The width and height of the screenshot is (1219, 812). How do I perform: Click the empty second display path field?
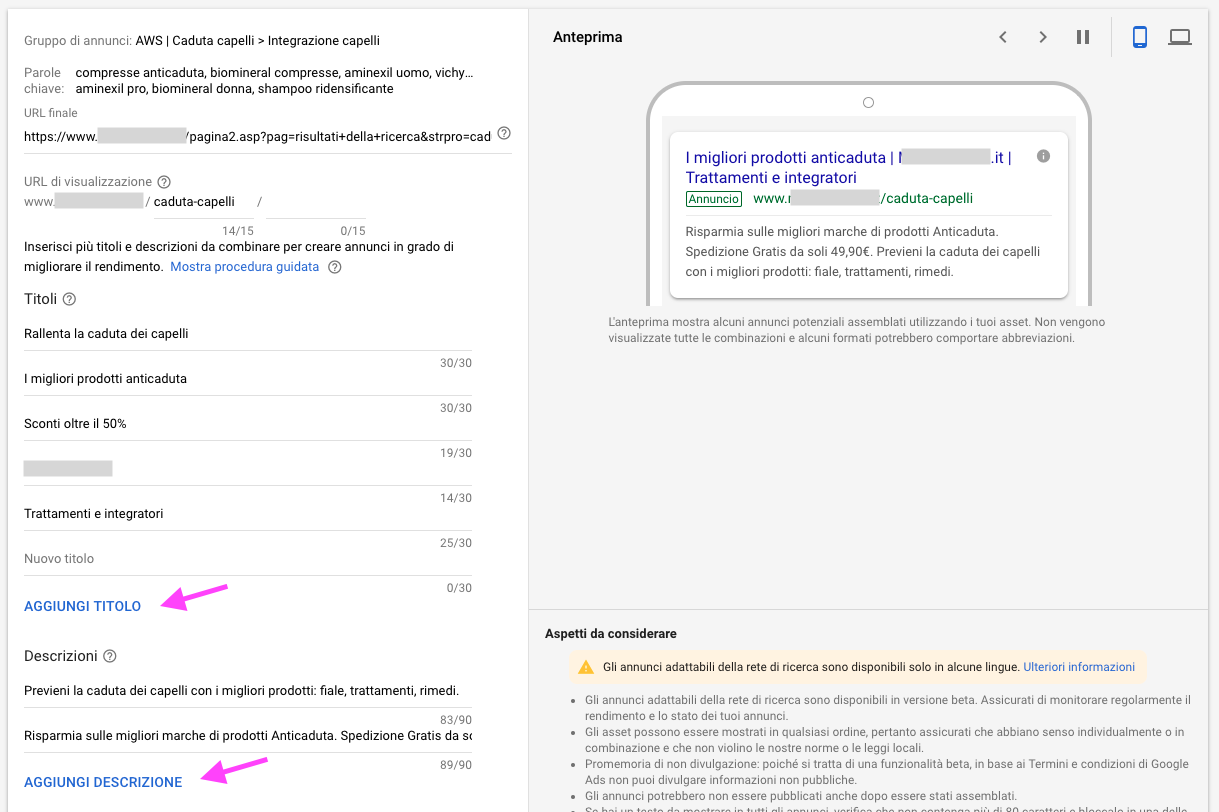coord(316,201)
